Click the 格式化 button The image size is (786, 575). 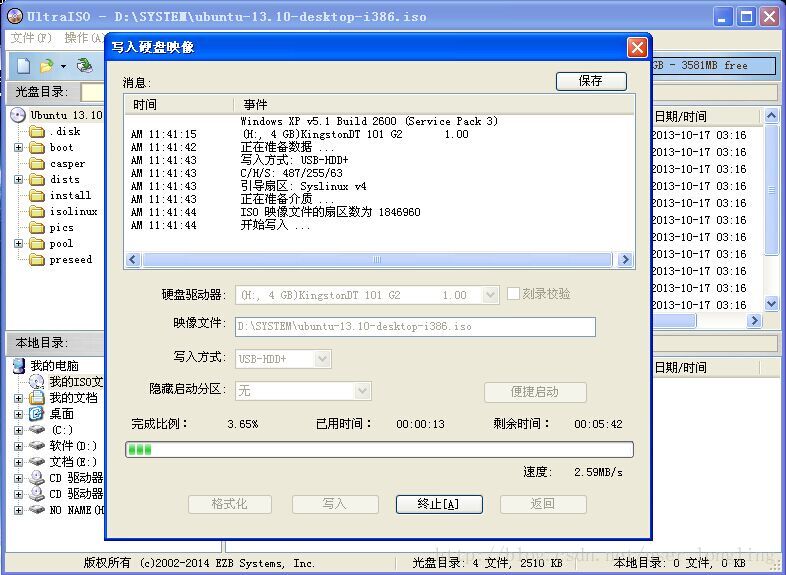pos(230,504)
